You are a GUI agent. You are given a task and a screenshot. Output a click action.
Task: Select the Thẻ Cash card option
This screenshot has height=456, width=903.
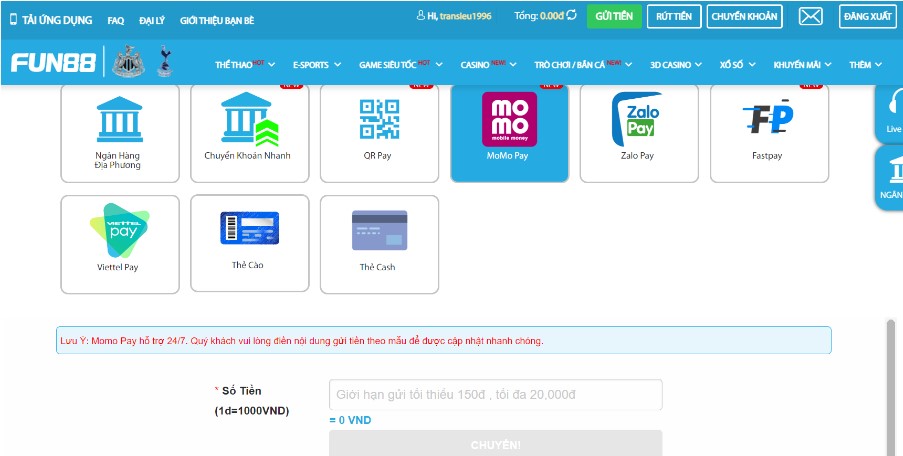click(x=379, y=244)
